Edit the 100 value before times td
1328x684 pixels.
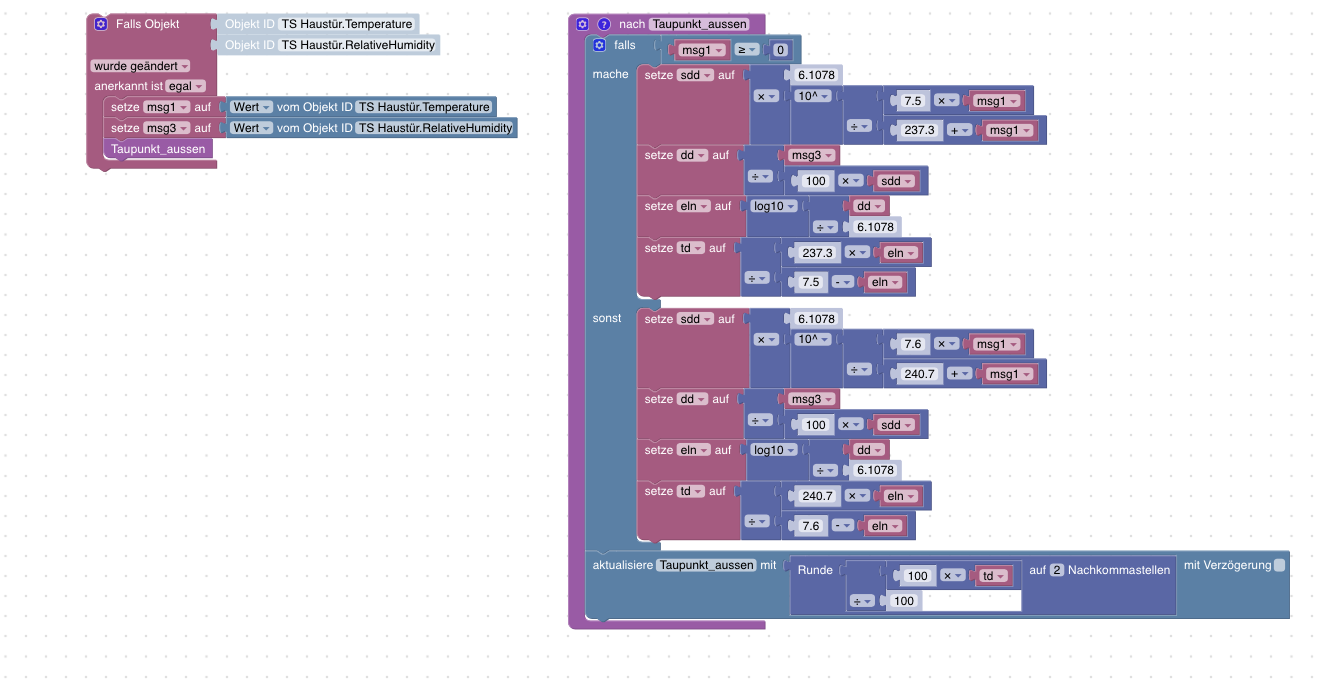(917, 576)
